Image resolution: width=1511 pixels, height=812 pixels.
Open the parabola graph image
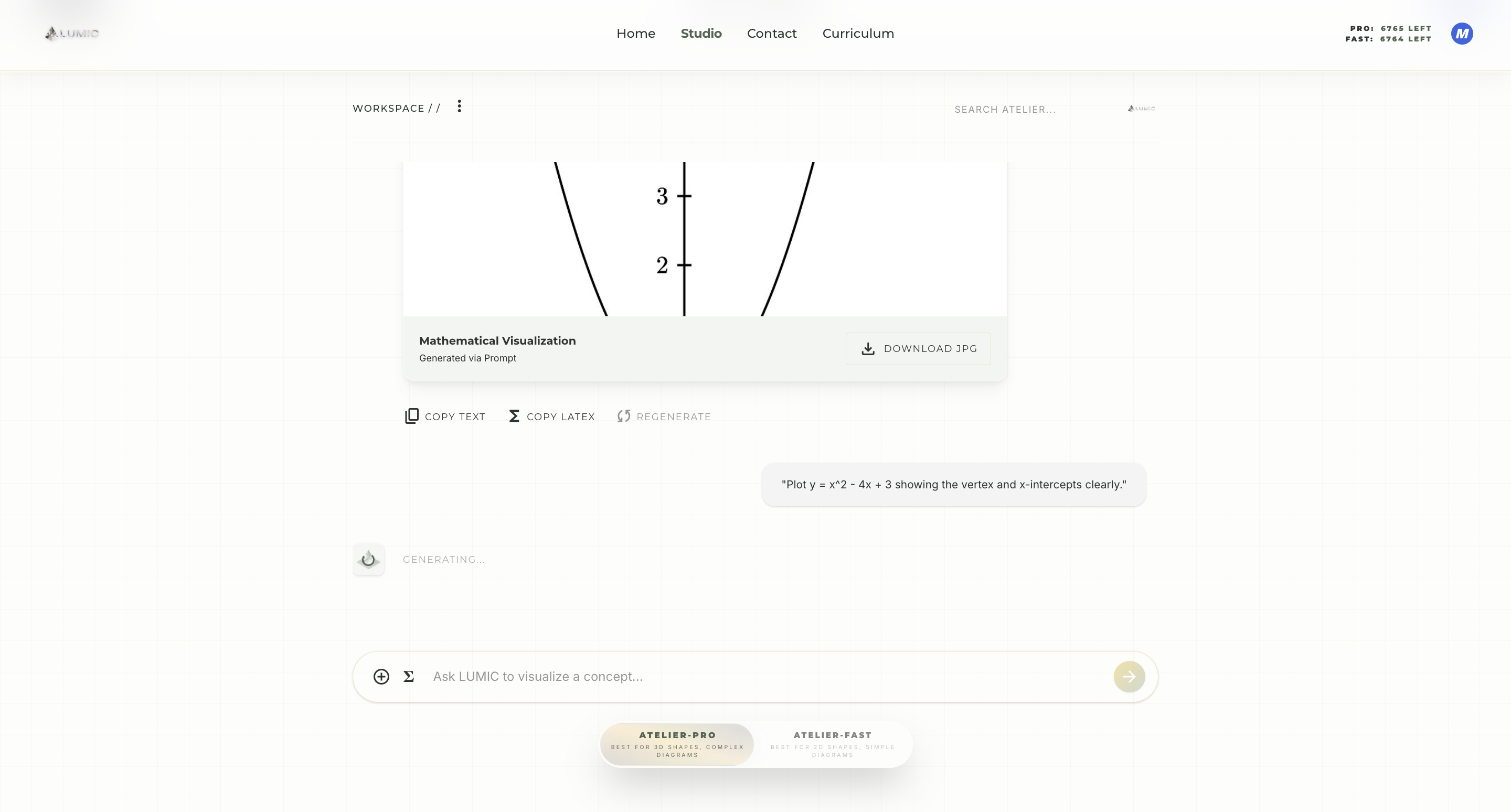[x=705, y=239]
